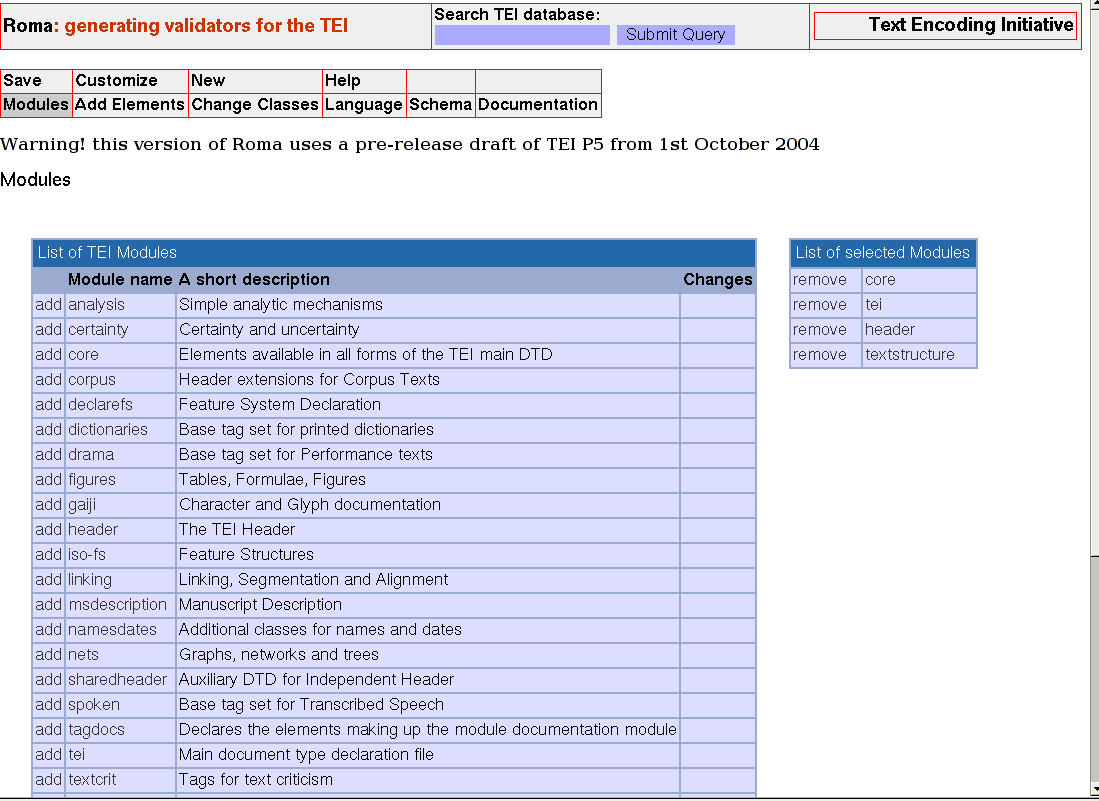The image size is (1099, 801).
Task: Add the dictionaries module
Action: (x=48, y=430)
